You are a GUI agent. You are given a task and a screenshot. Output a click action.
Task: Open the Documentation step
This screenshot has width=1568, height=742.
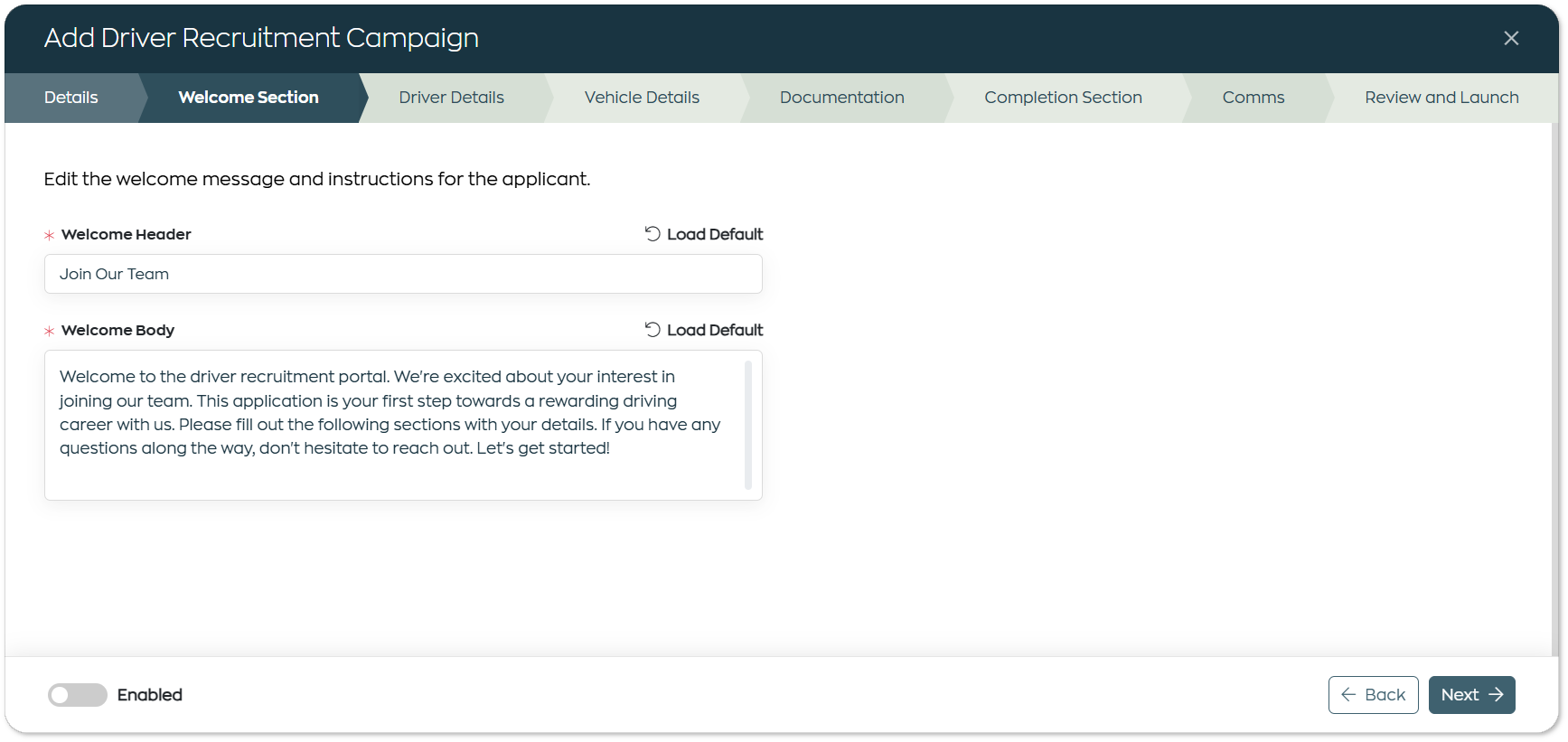841,98
